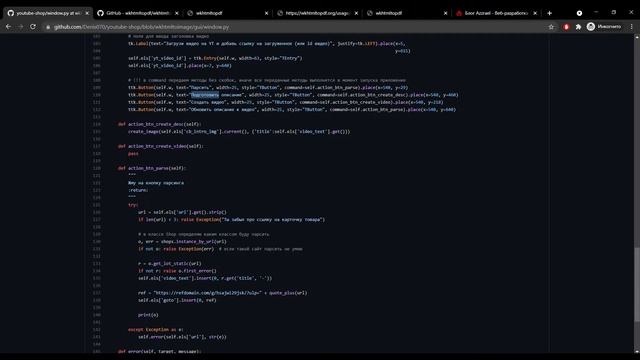640x360 pixels.
Task: Click the padlock icon in address bar
Action: (x=48, y=27)
